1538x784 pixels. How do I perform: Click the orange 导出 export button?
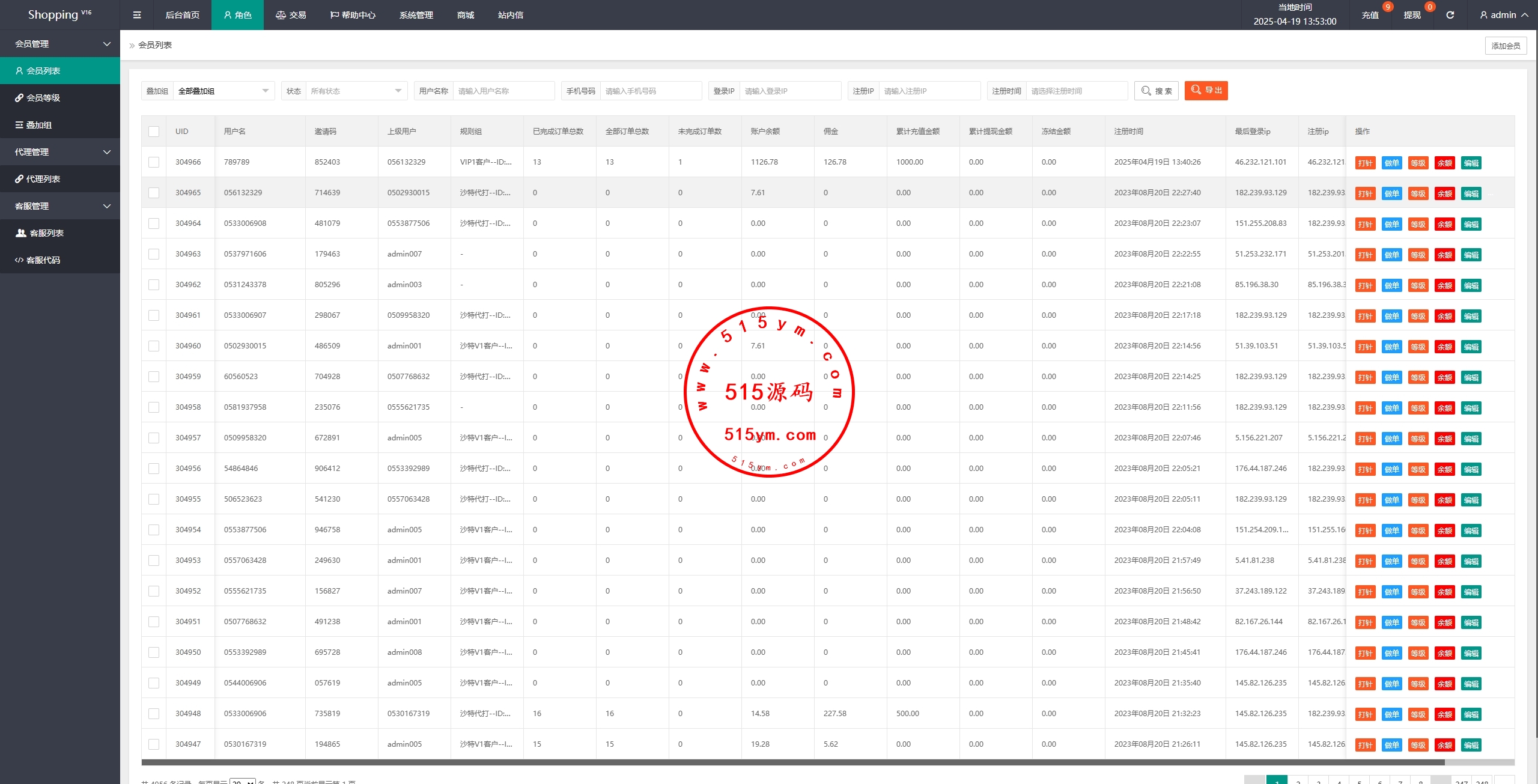tap(1206, 90)
